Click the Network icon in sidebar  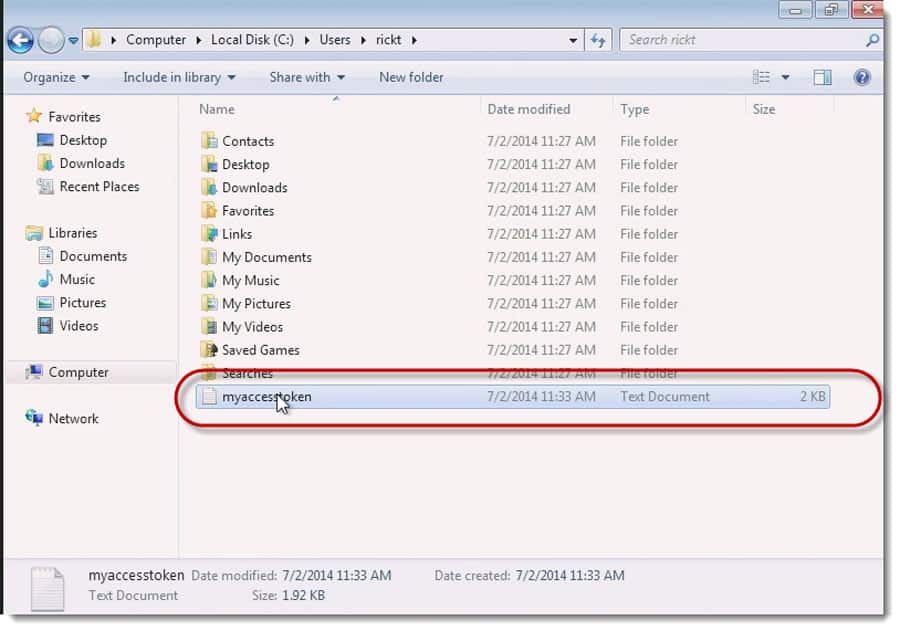[34, 417]
